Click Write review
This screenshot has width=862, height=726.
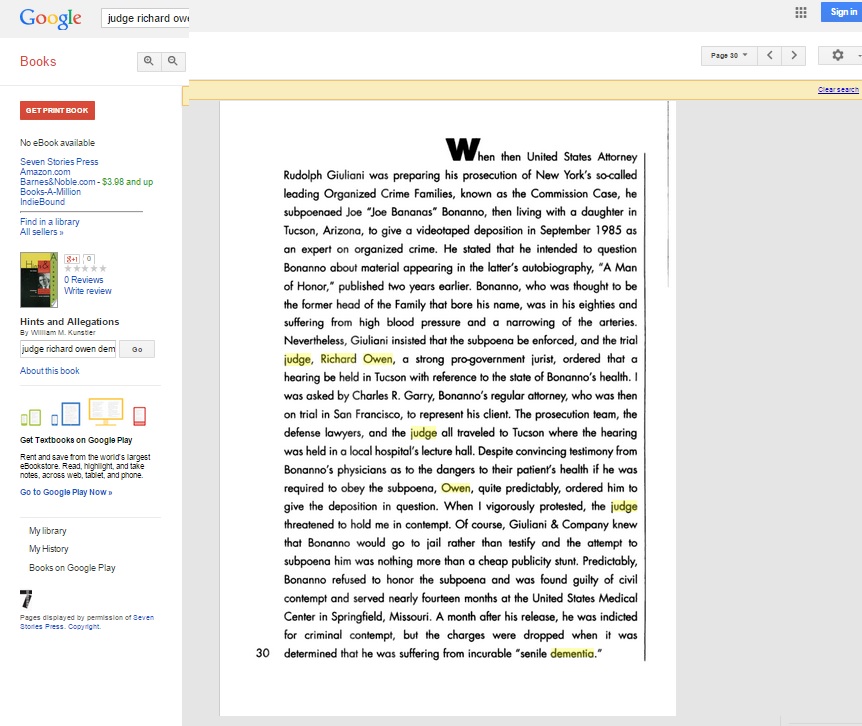click(88, 291)
